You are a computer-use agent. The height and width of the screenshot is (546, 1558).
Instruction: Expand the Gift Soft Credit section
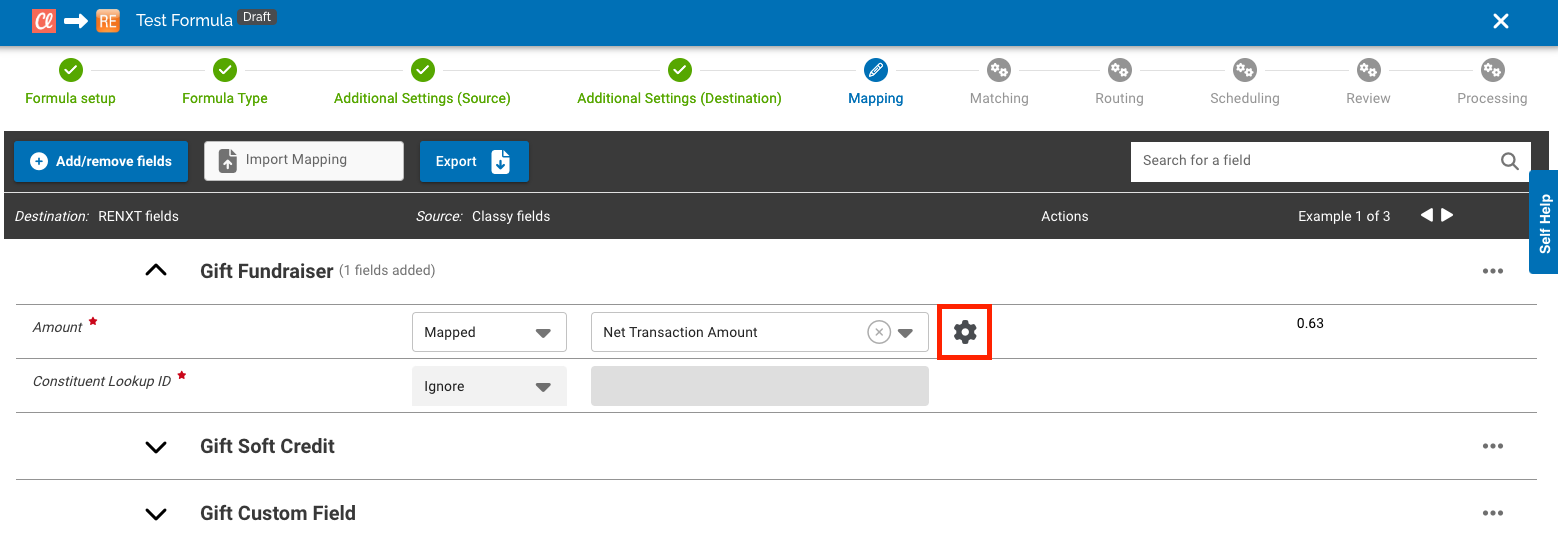click(156, 446)
